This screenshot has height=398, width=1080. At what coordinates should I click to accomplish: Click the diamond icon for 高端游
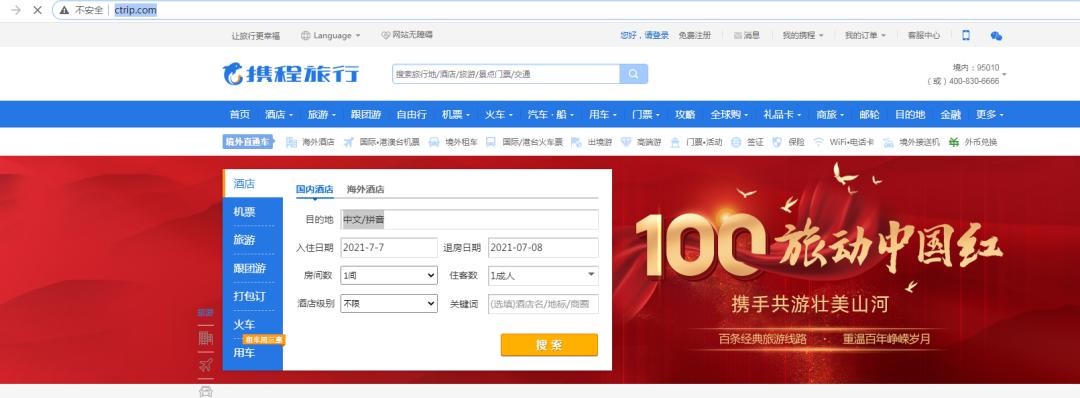click(x=626, y=142)
